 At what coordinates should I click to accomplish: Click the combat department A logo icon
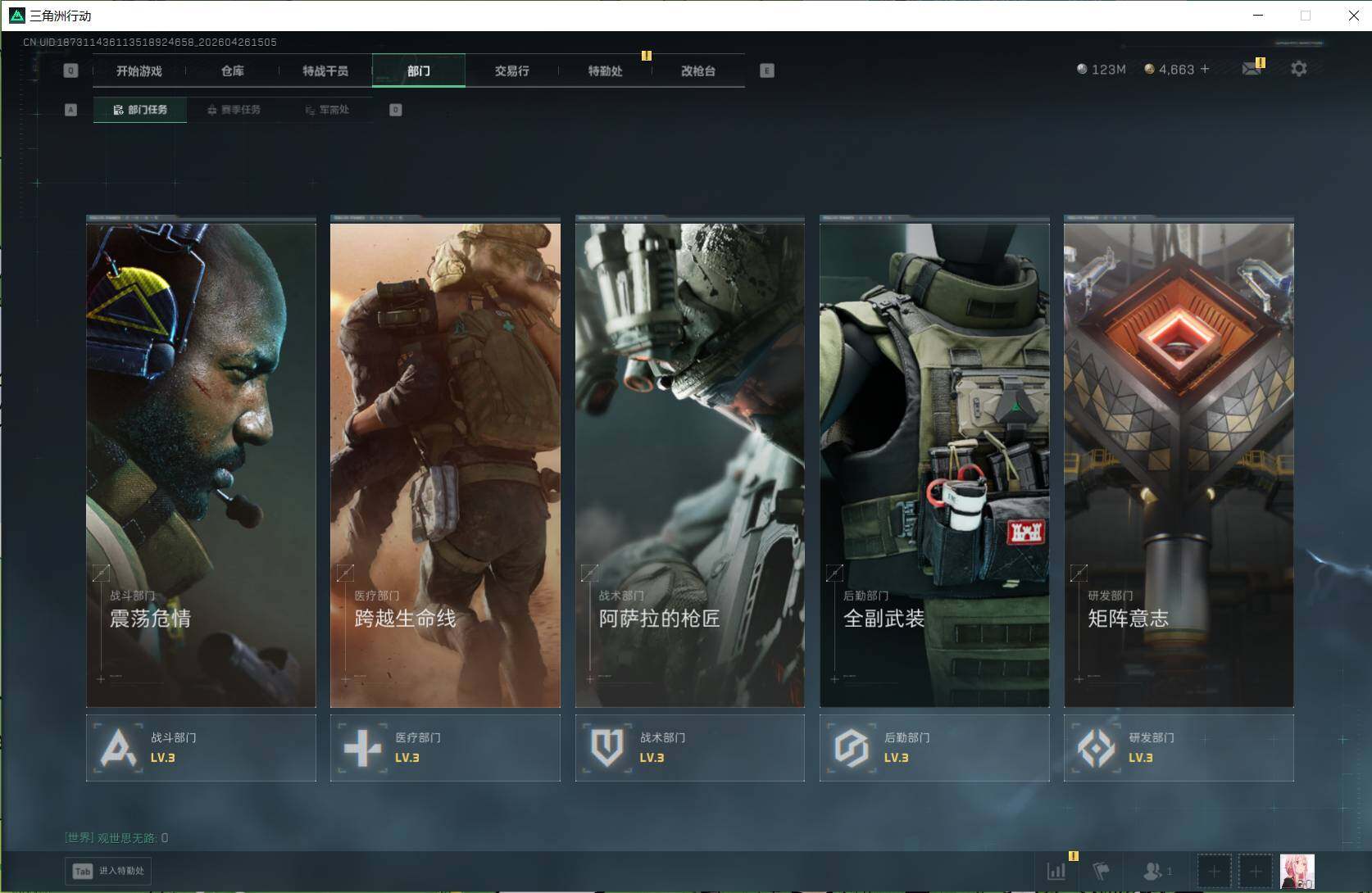click(x=118, y=748)
